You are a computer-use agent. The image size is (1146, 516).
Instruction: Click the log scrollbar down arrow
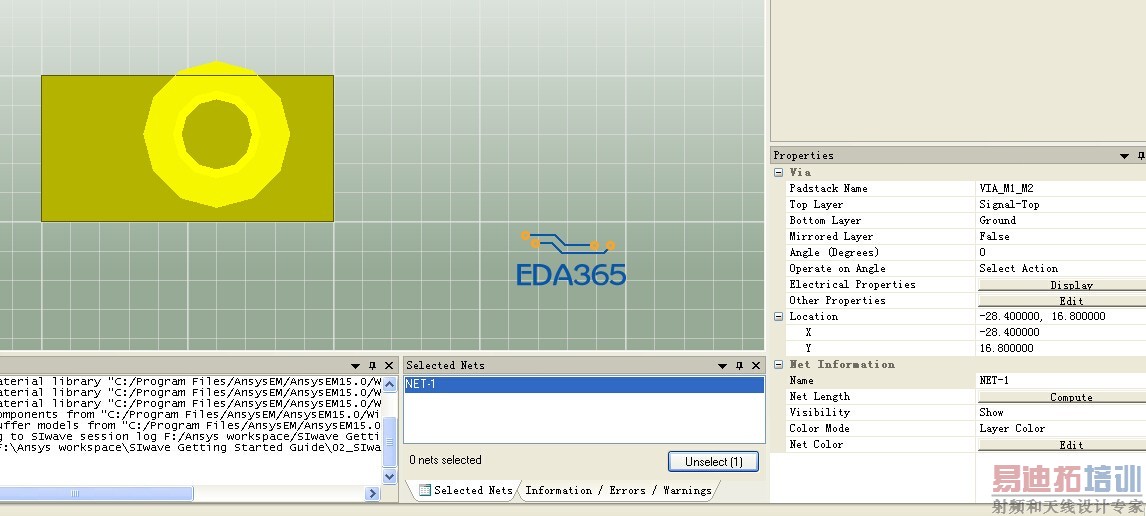(390, 476)
